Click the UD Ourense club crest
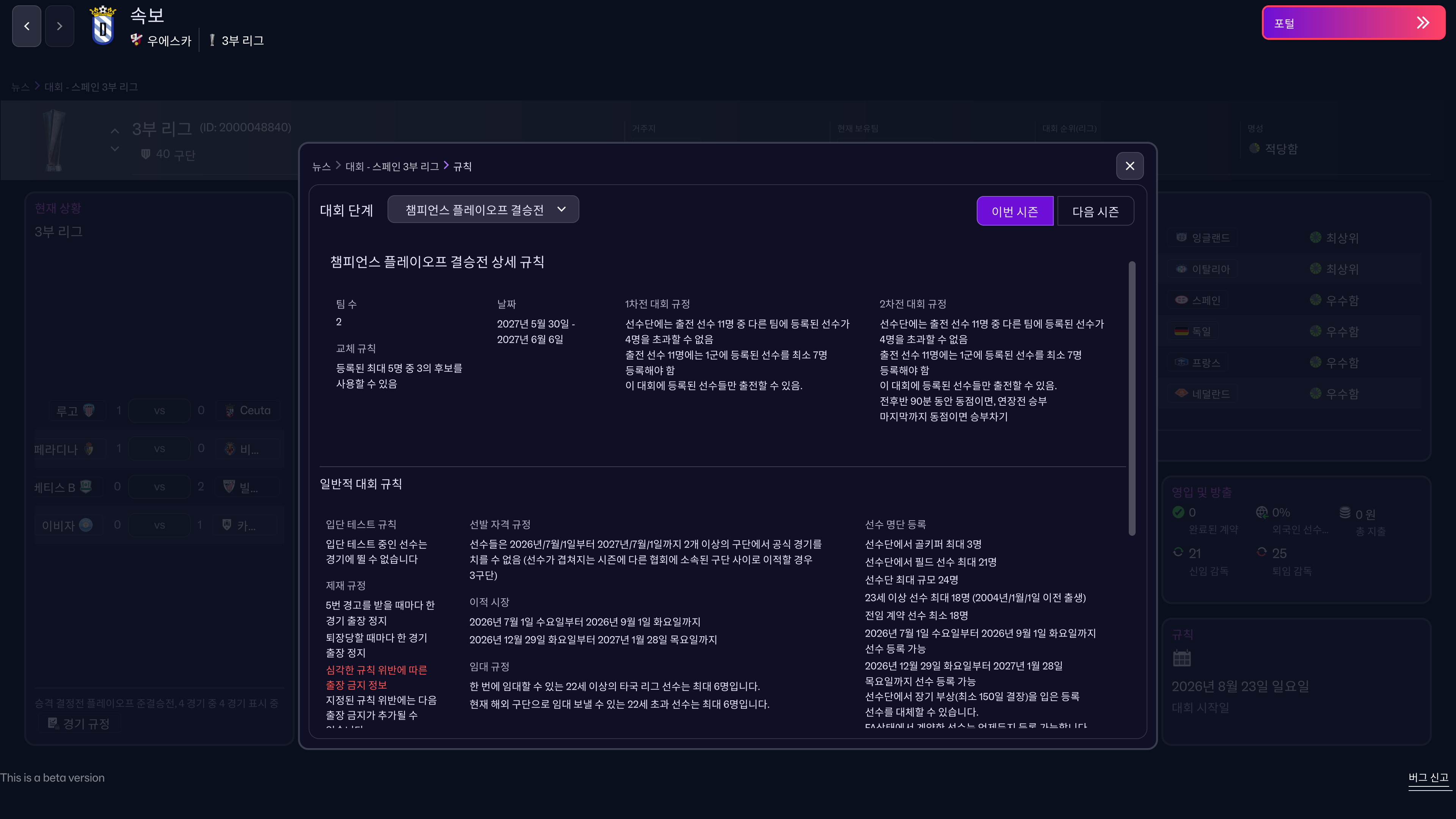Screen dimensions: 1456x819 [x=103, y=26]
